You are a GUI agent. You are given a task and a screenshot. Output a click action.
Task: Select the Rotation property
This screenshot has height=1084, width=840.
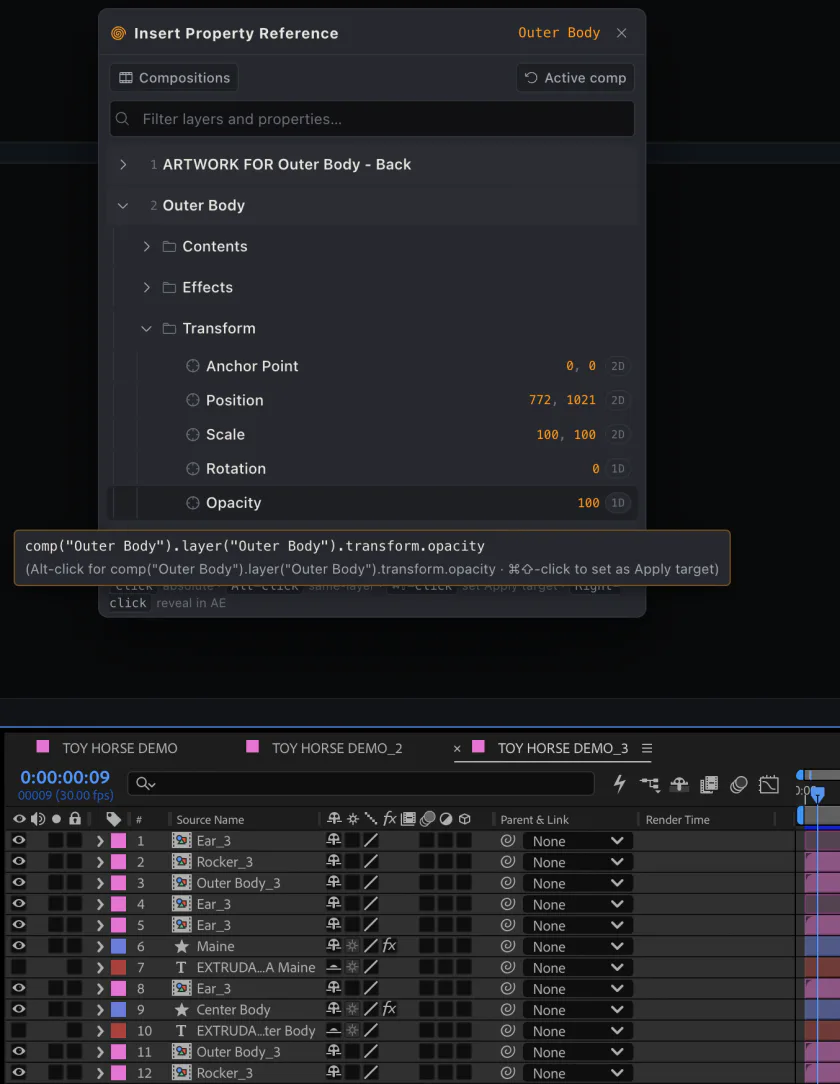pos(236,469)
